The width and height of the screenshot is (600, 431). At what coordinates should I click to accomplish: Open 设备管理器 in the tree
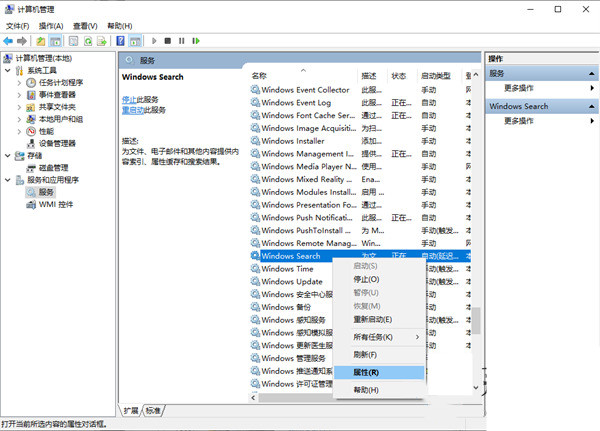pos(57,144)
